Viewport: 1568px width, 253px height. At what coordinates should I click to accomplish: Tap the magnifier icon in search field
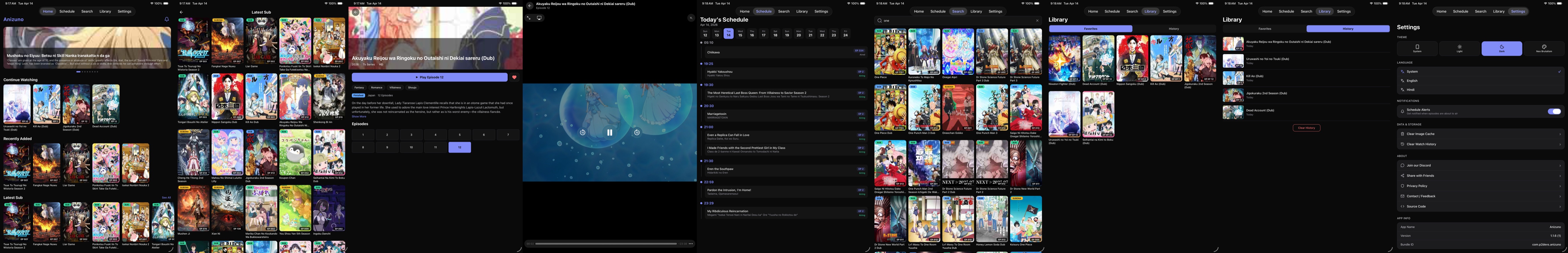point(880,21)
